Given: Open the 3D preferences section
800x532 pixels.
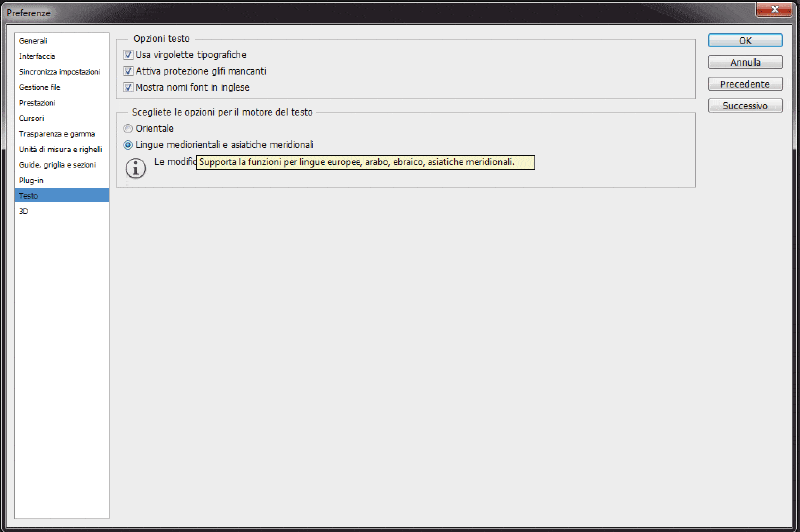Looking at the screenshot, I should coord(24,211).
